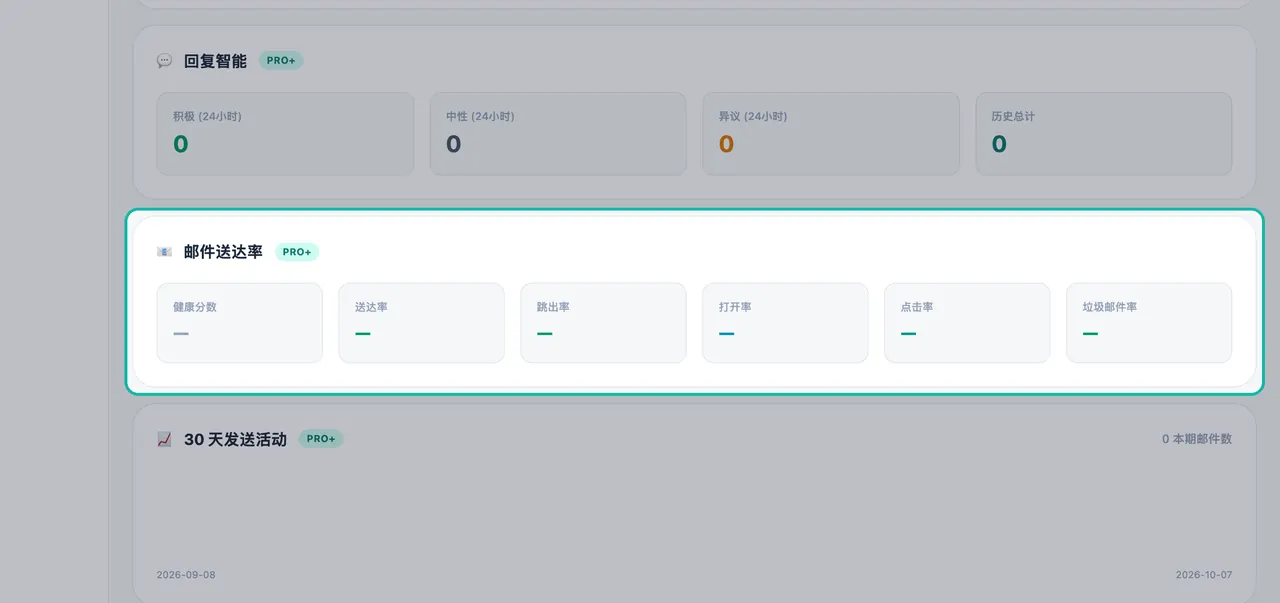Click the 健康分数 label
The width and height of the screenshot is (1280, 603).
click(195, 307)
